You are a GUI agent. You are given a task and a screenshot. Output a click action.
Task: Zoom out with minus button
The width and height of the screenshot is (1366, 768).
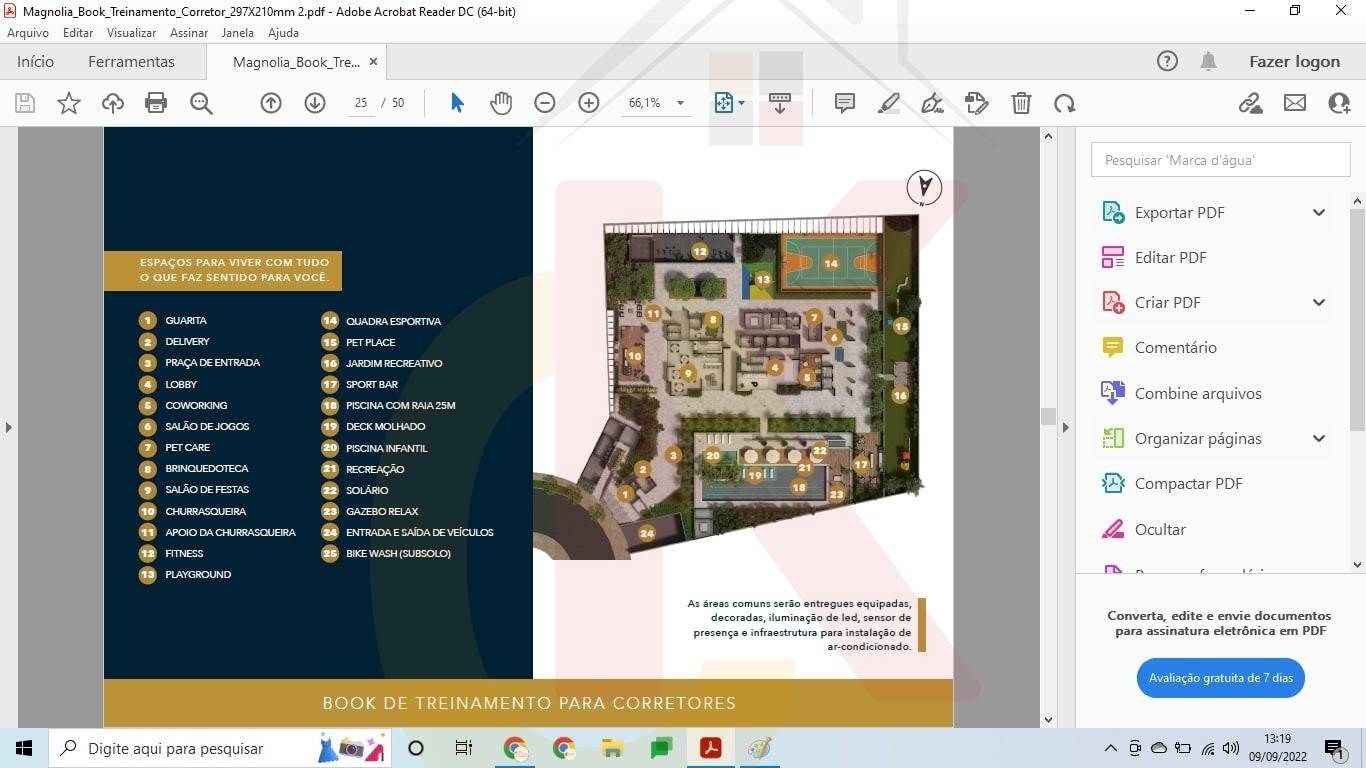pyautogui.click(x=545, y=103)
